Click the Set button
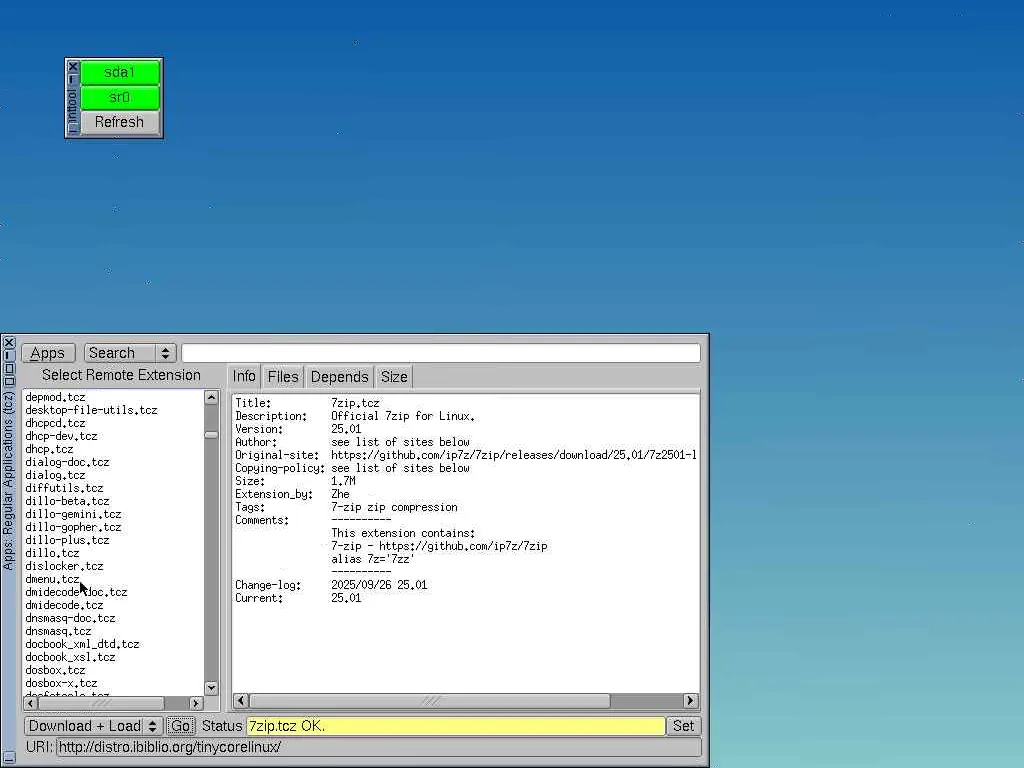The image size is (1024, 768). (683, 726)
